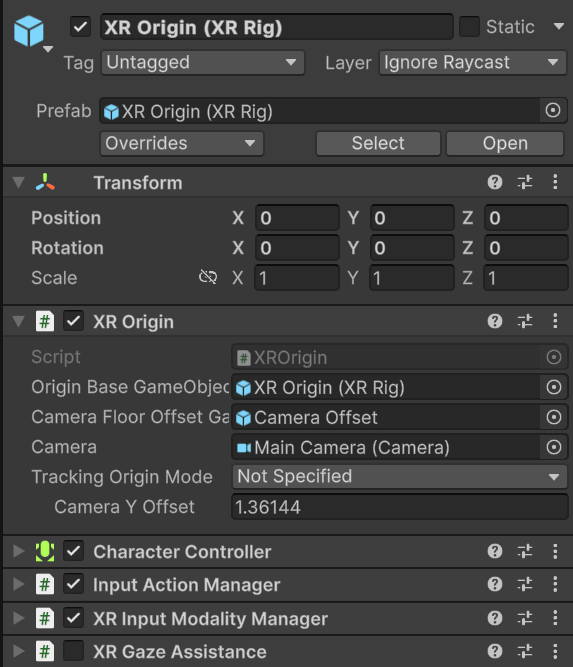Disable the Input Action Manager checkbox

pos(74,584)
